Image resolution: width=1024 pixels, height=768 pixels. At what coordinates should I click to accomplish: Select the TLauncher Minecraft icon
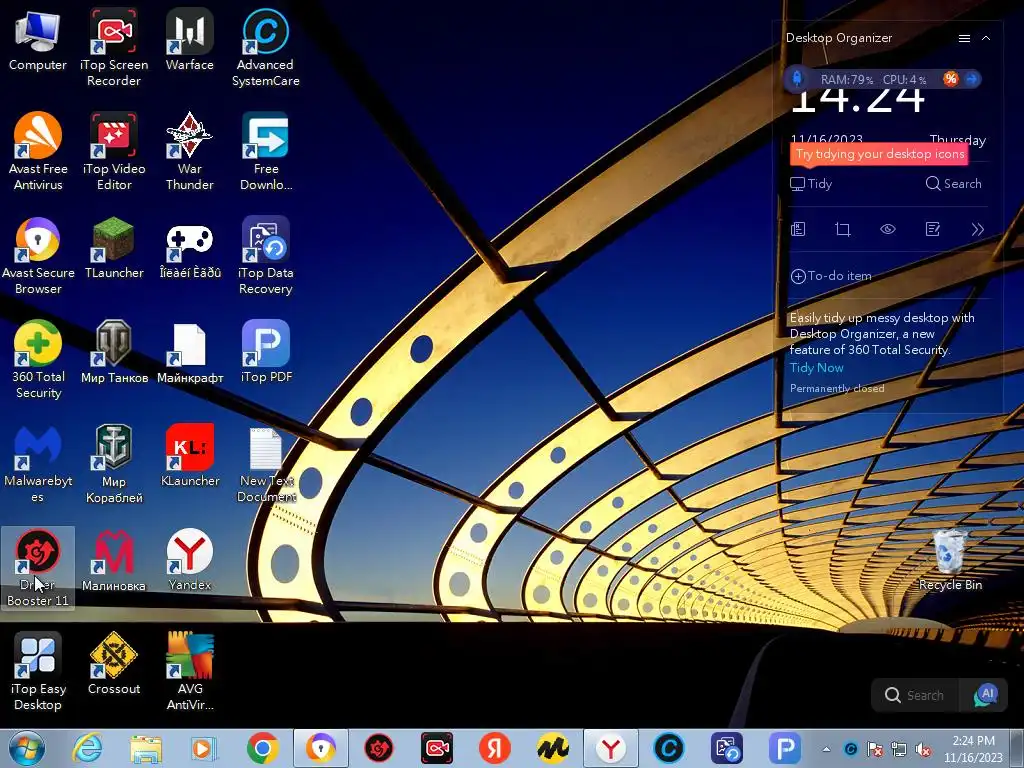114,248
